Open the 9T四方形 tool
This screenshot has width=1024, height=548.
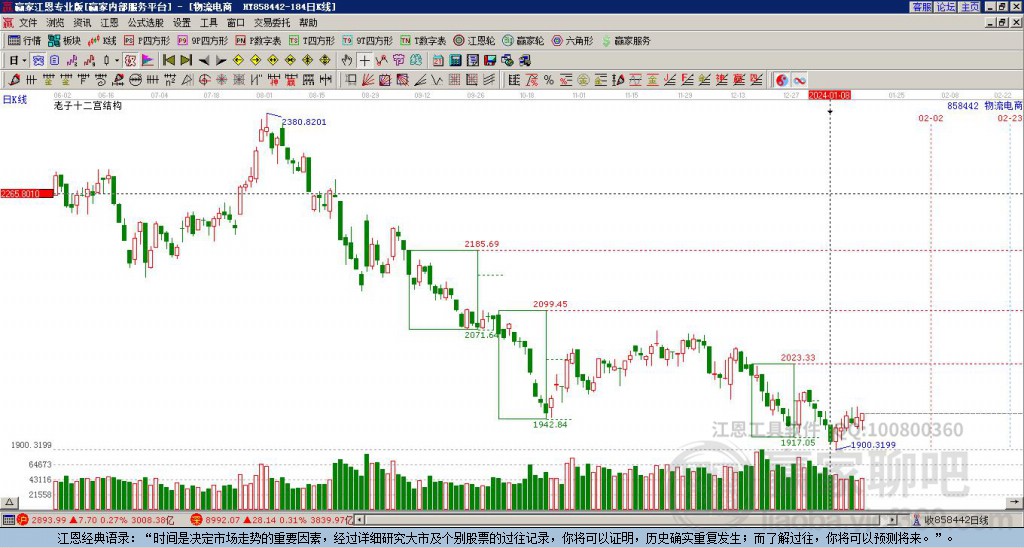tap(368, 40)
